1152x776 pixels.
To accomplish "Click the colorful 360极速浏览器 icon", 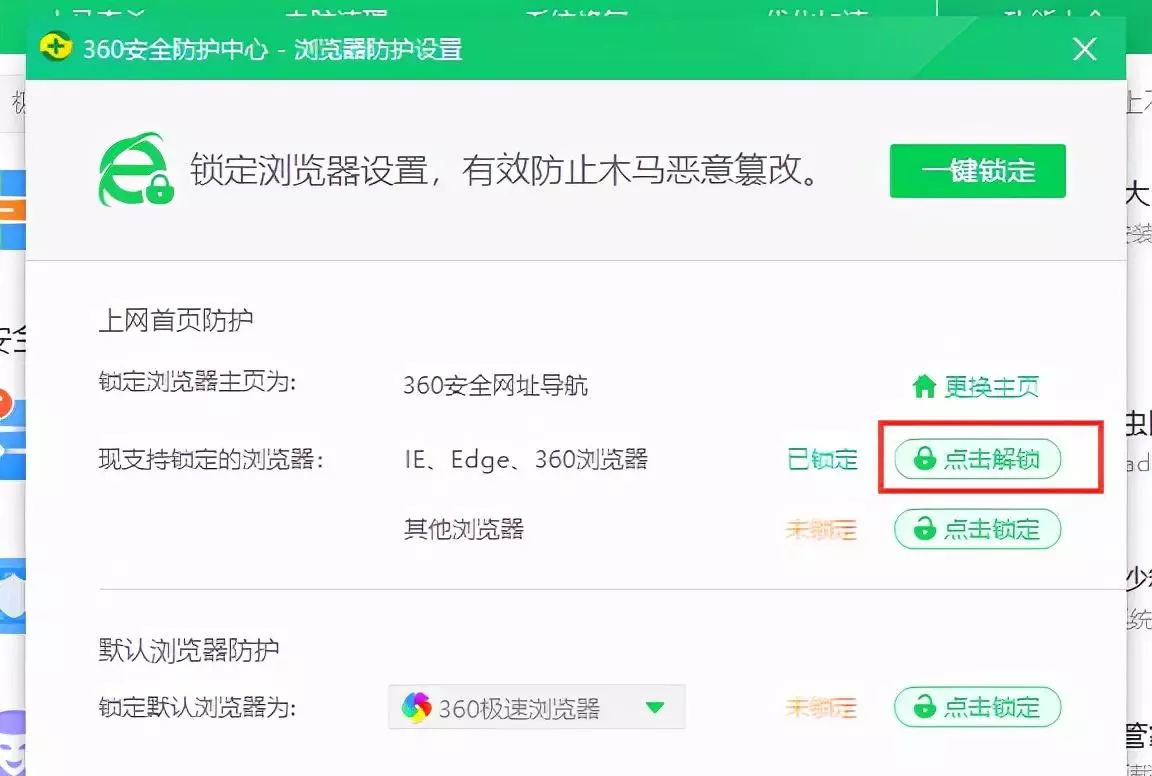I will (416, 709).
